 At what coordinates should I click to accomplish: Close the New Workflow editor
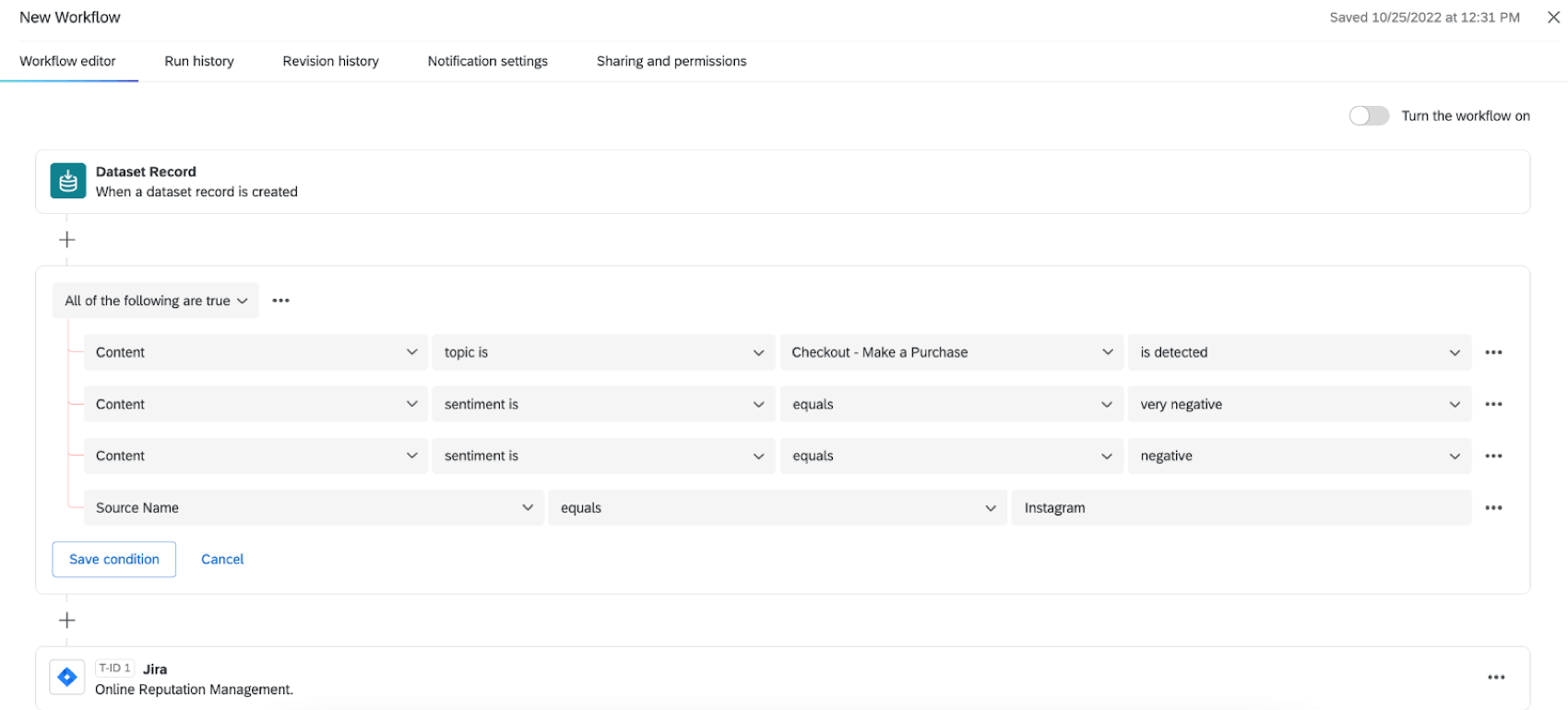pos(1553,18)
